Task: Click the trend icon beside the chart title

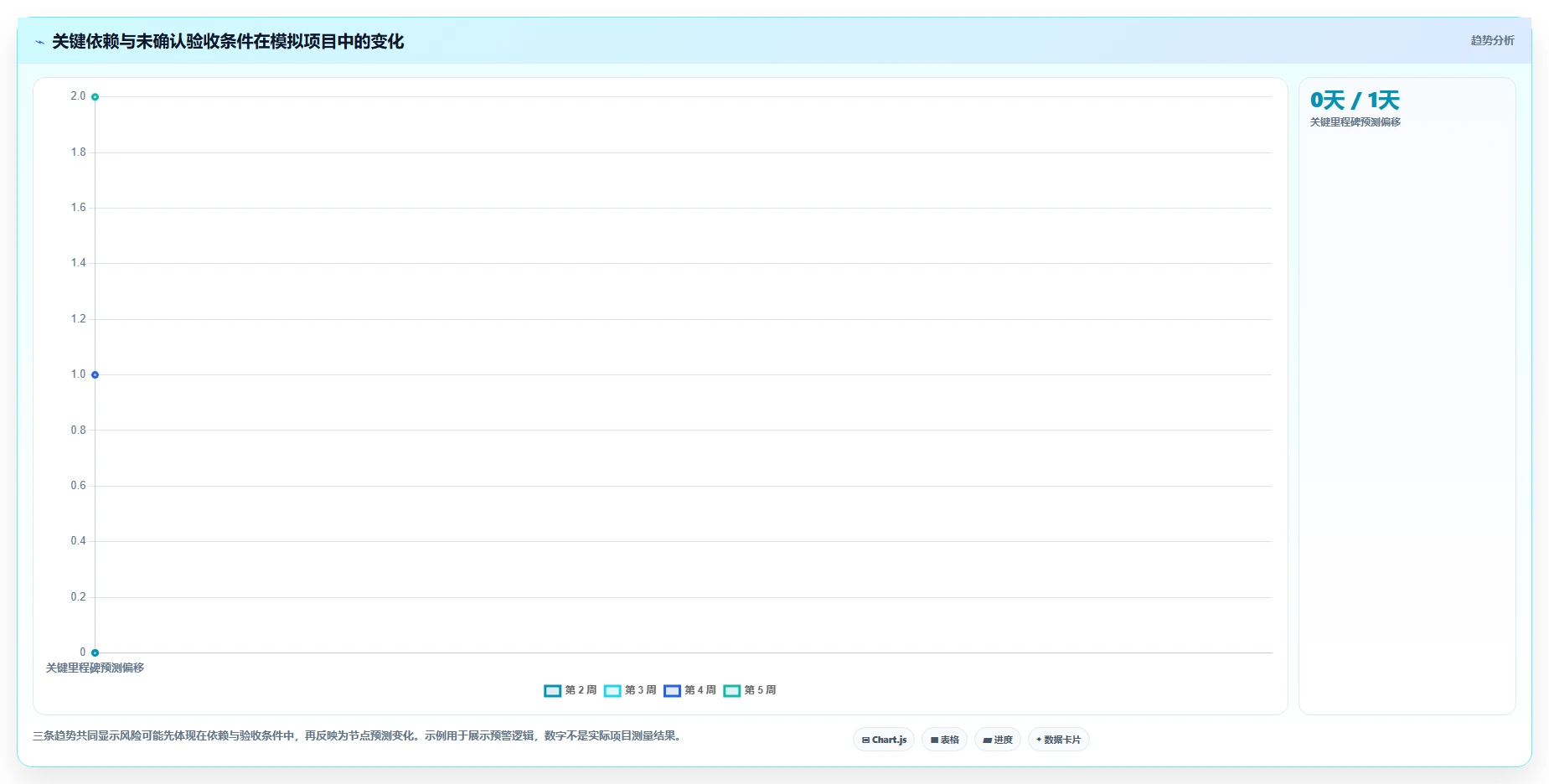Action: click(39, 42)
